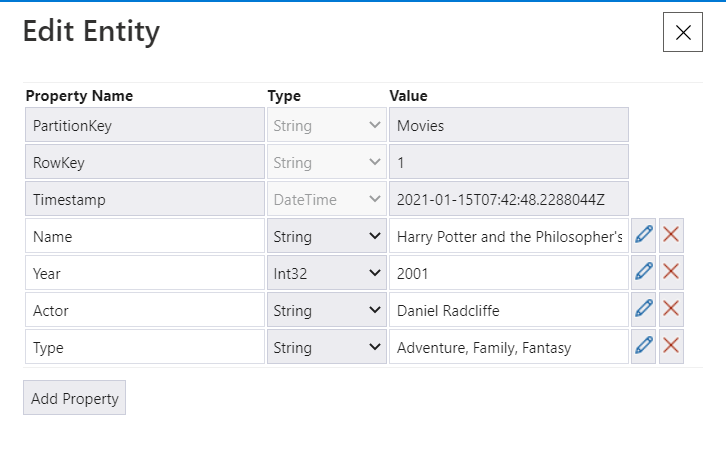Click the Harry Potter name value field
The height and width of the screenshot is (462, 726).
508,237
